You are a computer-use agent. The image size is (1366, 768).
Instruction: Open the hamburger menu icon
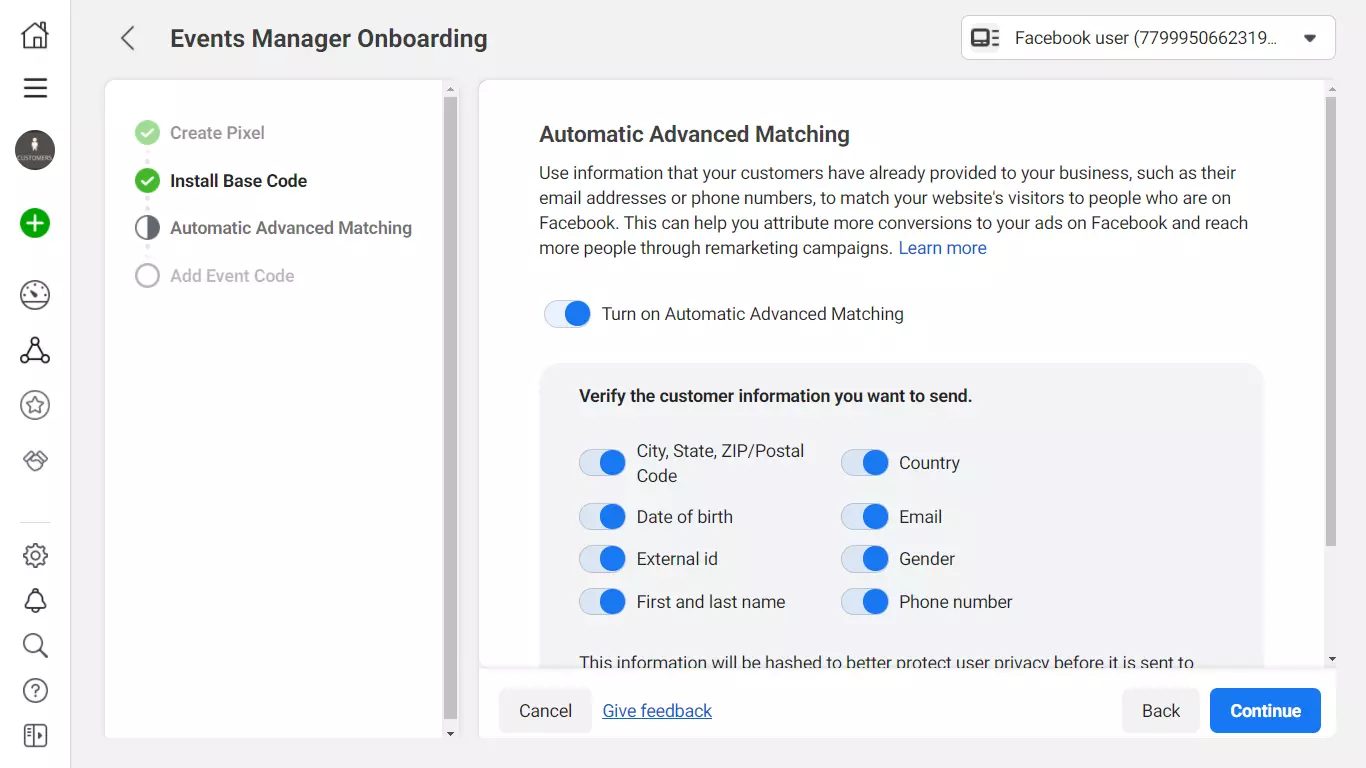pyautogui.click(x=35, y=88)
